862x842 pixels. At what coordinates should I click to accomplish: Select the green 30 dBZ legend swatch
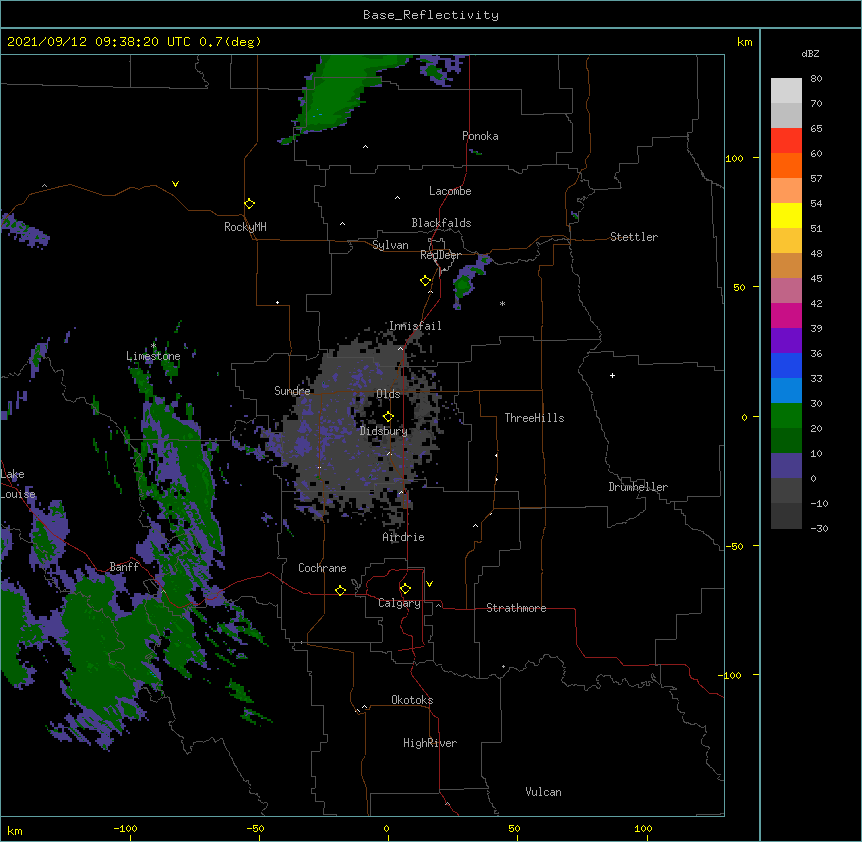786,416
